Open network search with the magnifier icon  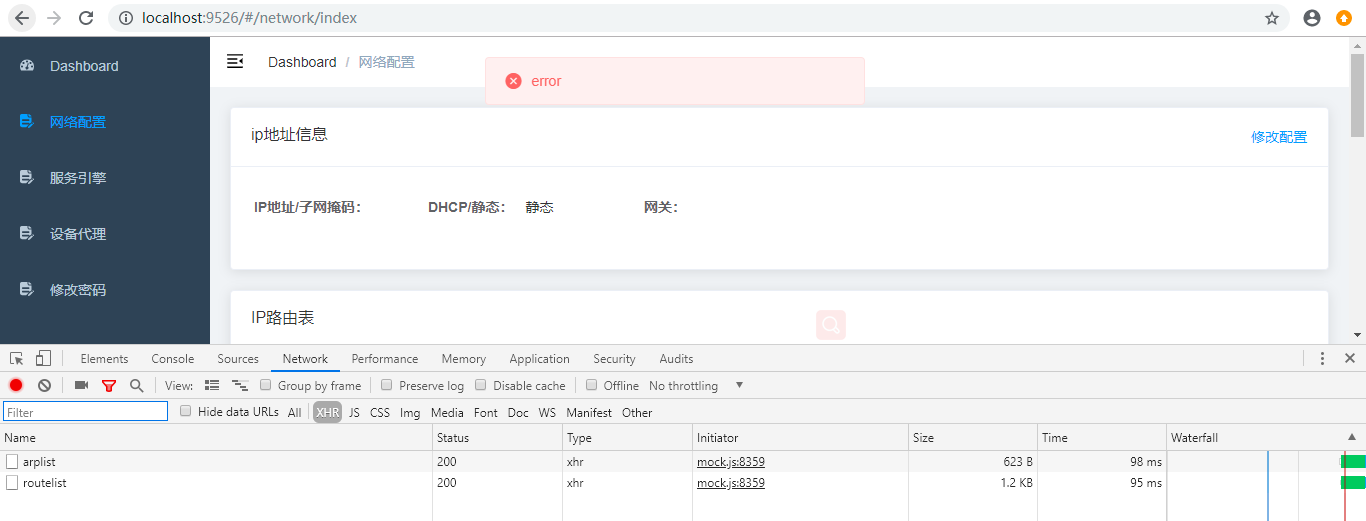click(x=136, y=385)
